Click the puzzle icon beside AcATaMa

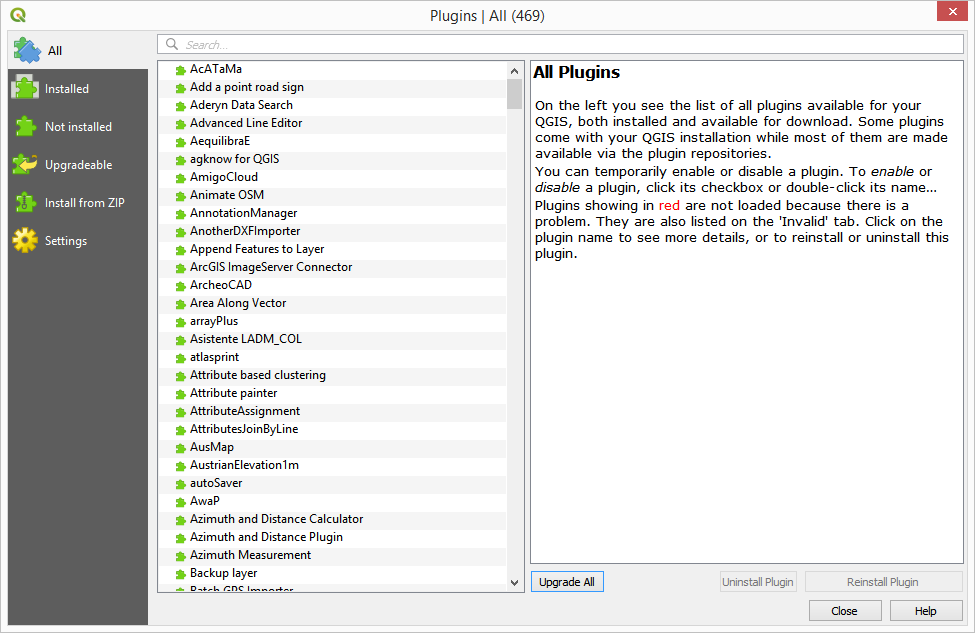(180, 70)
